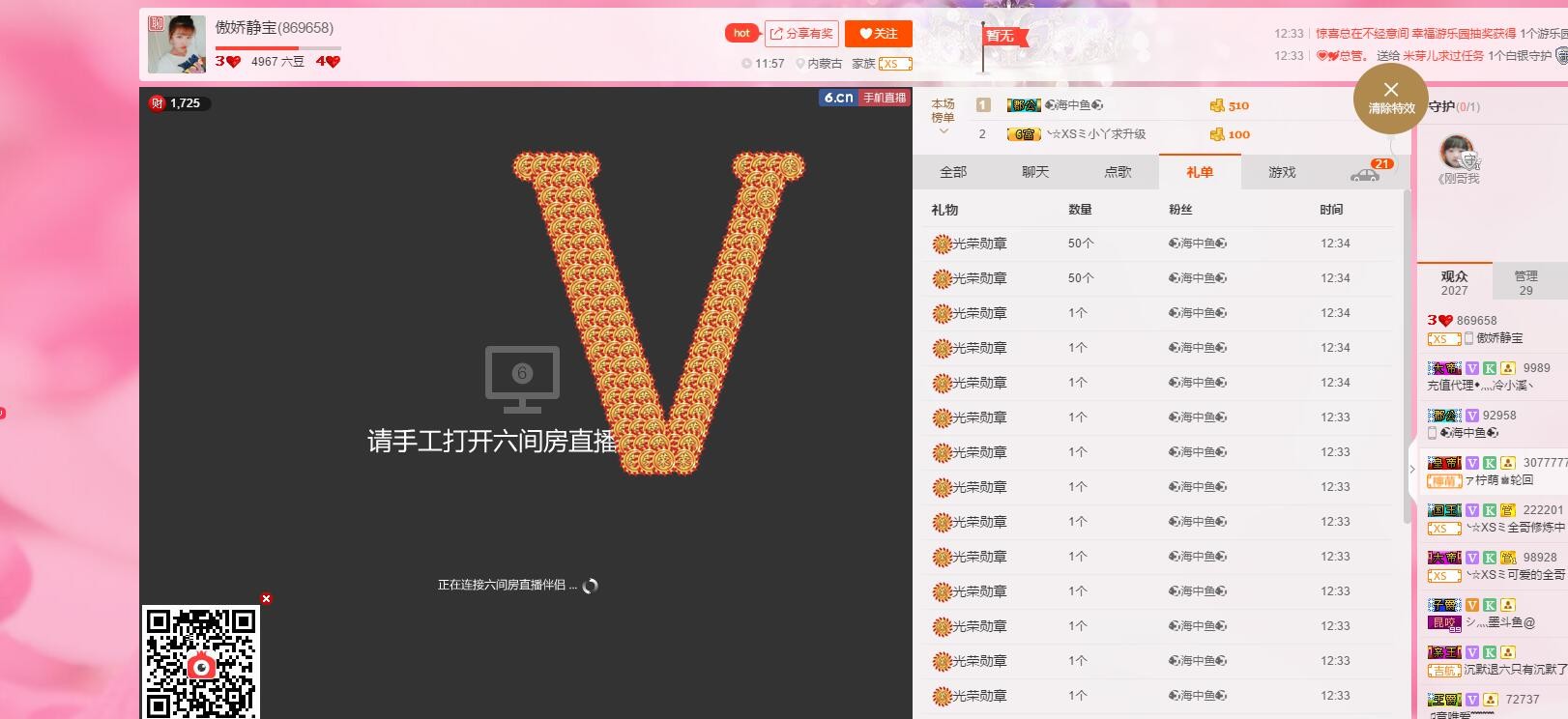Click the XS family badge in header
Screen dimensions: 1568x719
tap(895, 64)
